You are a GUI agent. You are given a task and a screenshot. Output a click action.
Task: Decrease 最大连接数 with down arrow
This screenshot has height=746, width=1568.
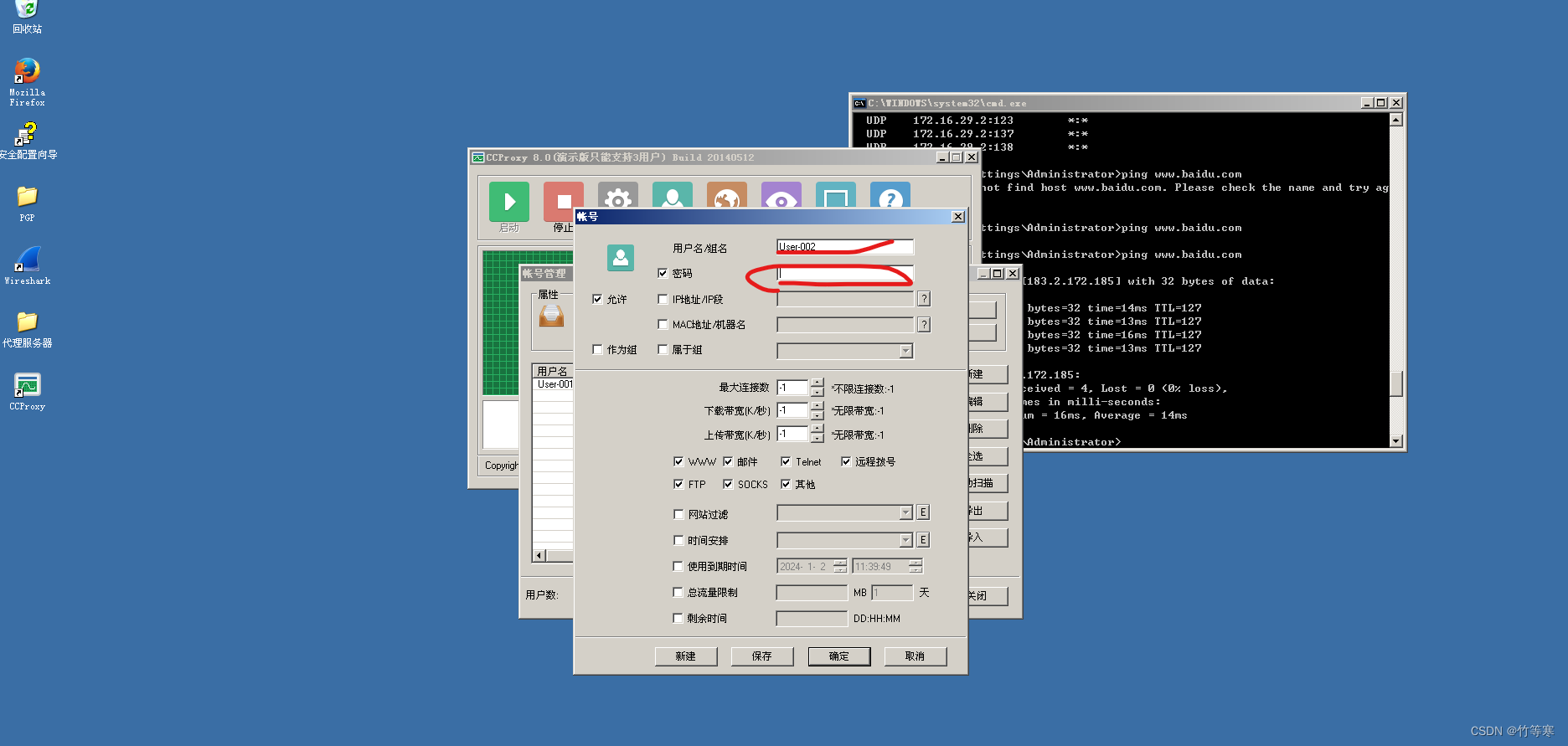pyautogui.click(x=818, y=392)
